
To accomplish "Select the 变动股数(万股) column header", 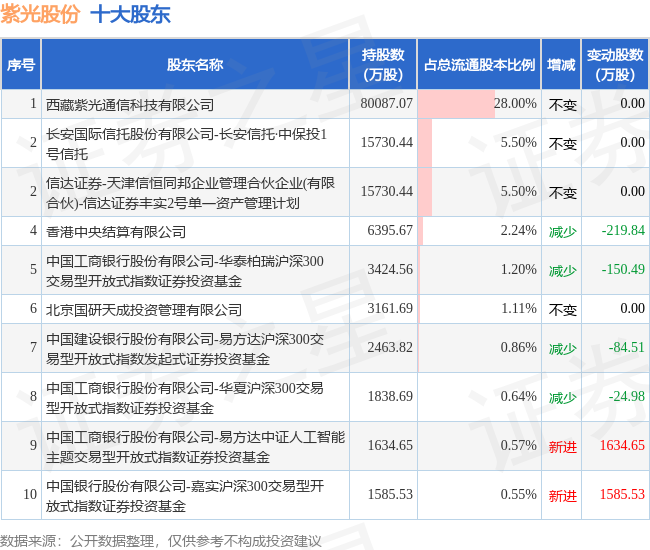I will (615, 65).
